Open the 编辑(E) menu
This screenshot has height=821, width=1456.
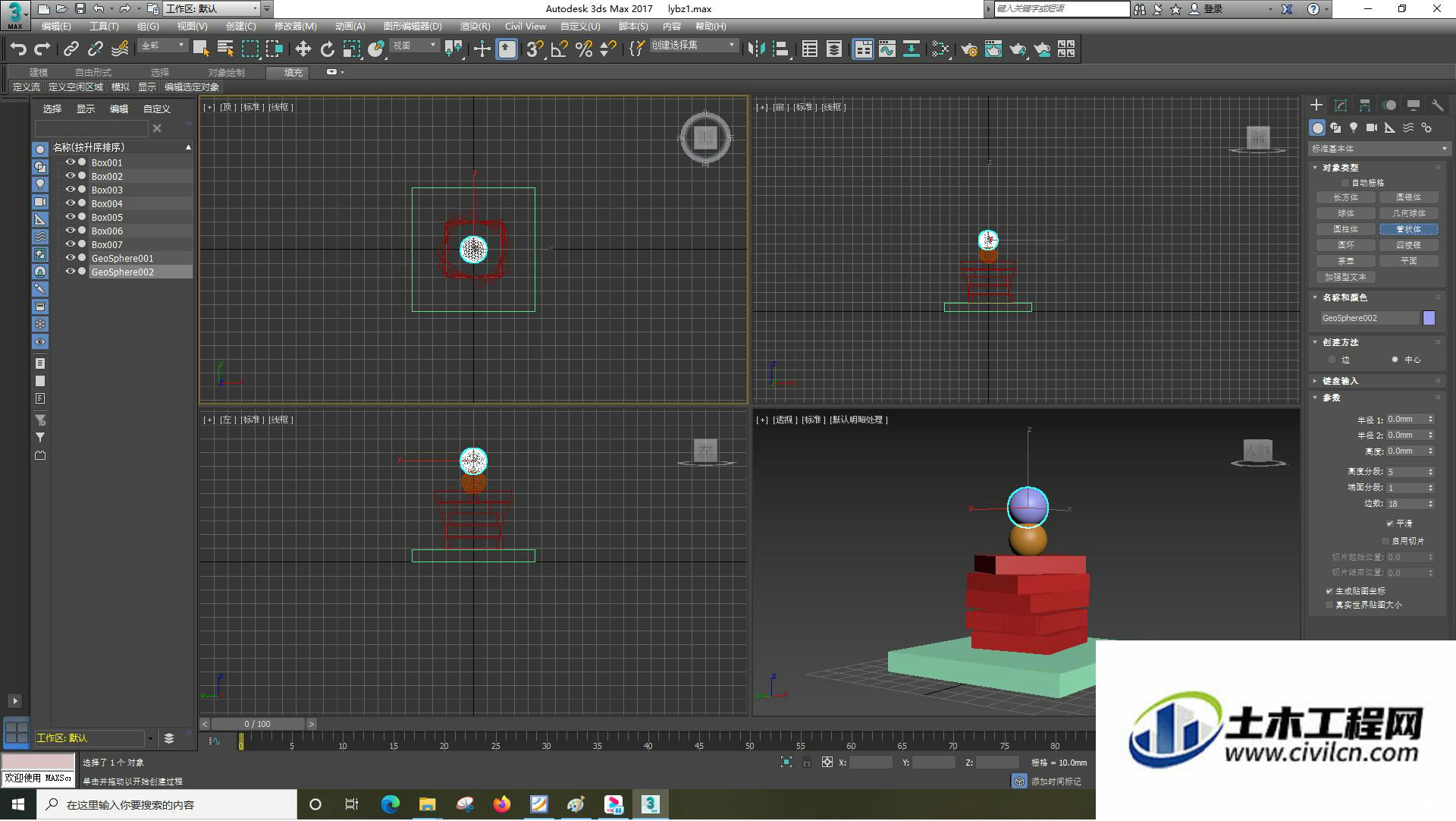pyautogui.click(x=56, y=27)
